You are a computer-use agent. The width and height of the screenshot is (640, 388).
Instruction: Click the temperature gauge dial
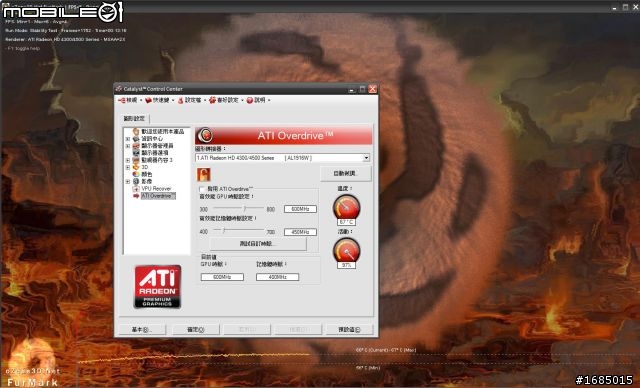click(347, 207)
